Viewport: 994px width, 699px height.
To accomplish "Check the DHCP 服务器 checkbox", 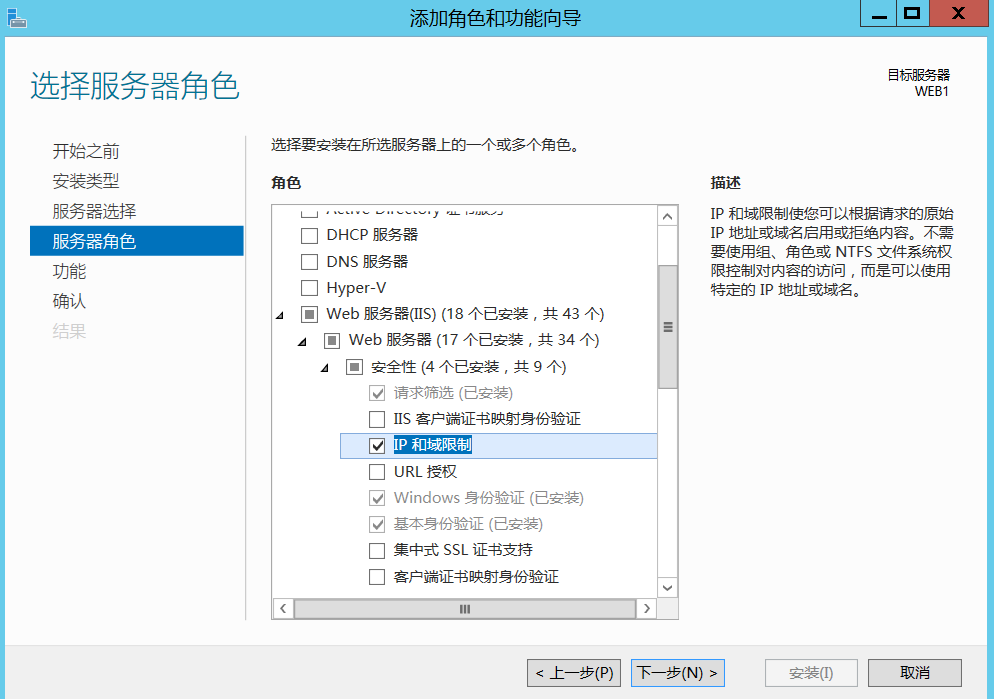I will click(309, 236).
